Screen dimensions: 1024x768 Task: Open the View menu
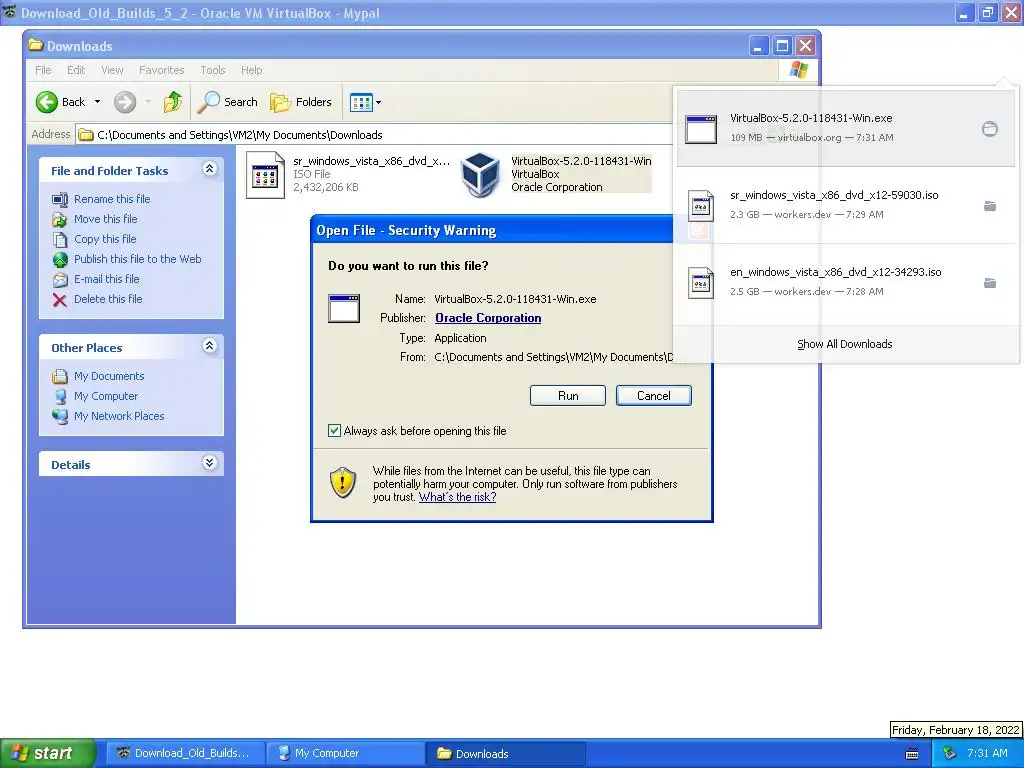[112, 70]
